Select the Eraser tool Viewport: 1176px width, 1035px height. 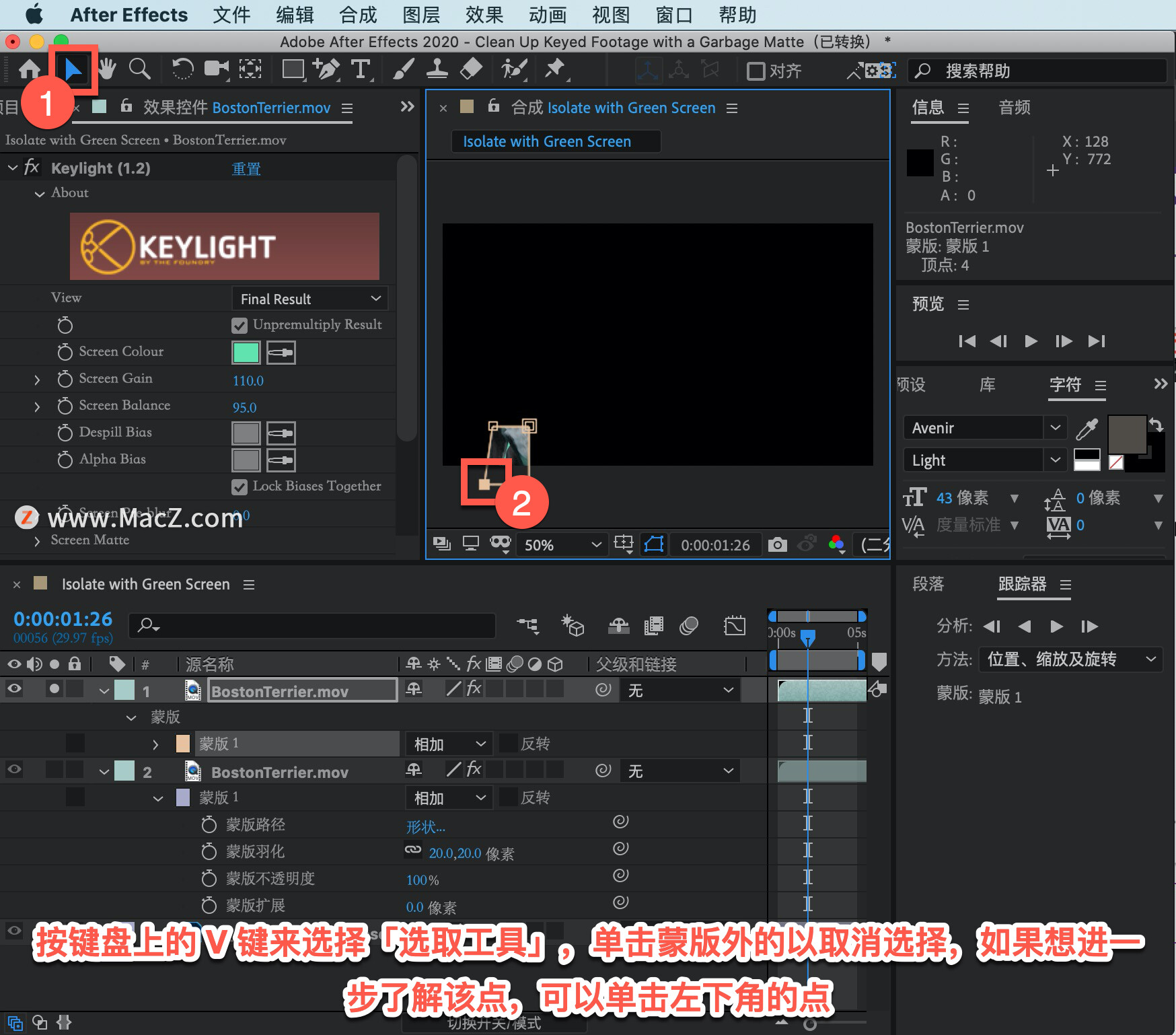tap(471, 69)
